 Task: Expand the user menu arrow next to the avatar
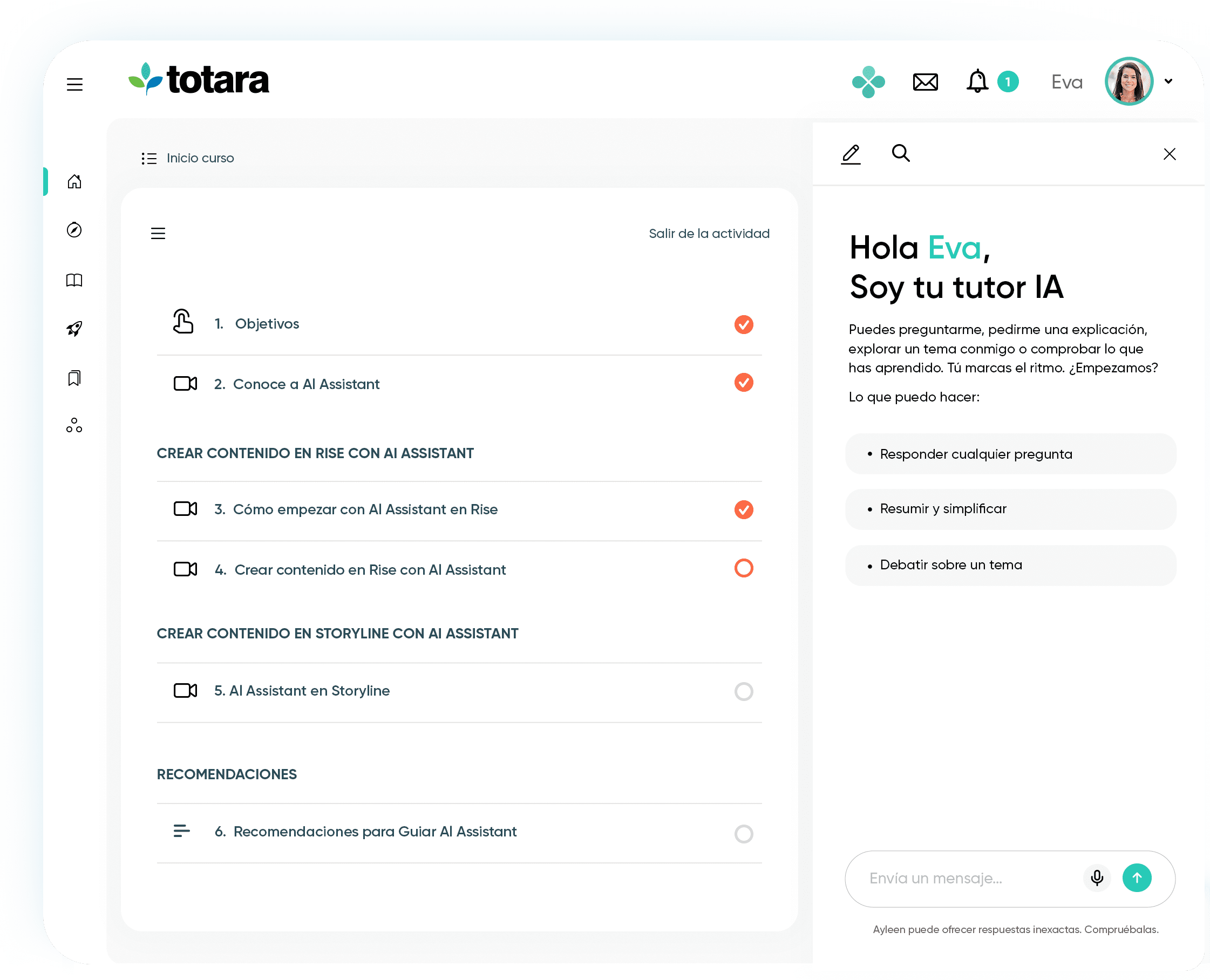click(x=1168, y=81)
